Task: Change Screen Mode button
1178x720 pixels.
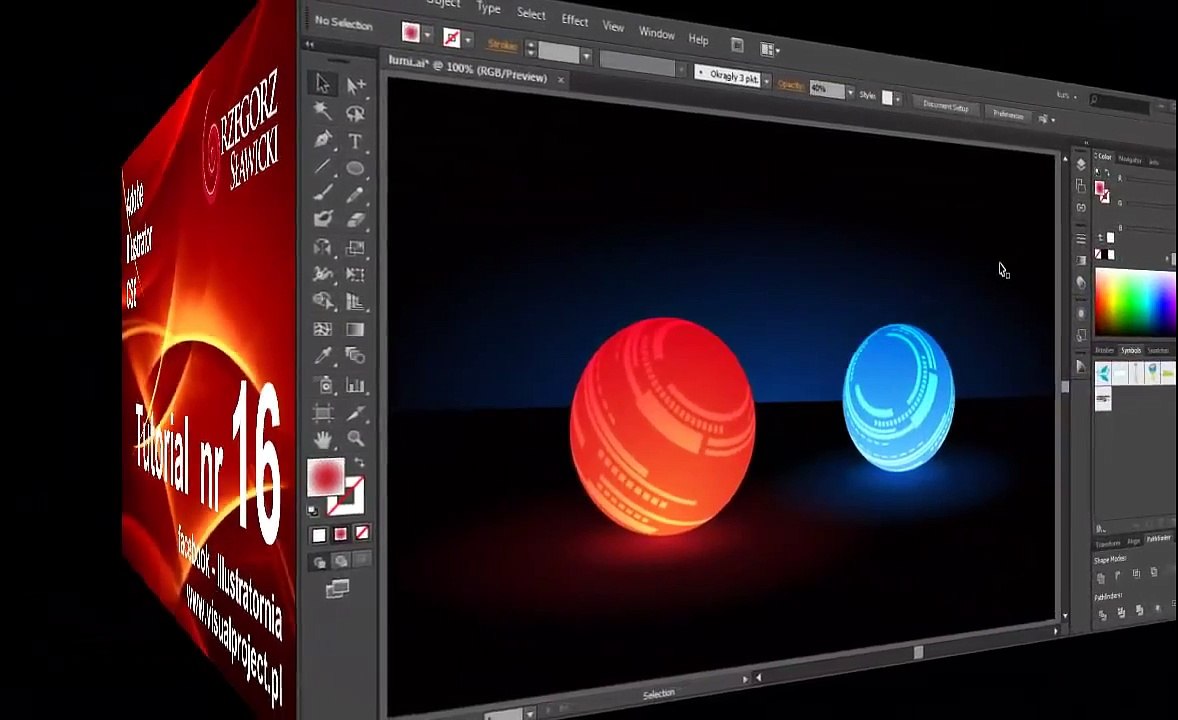Action: click(x=337, y=588)
